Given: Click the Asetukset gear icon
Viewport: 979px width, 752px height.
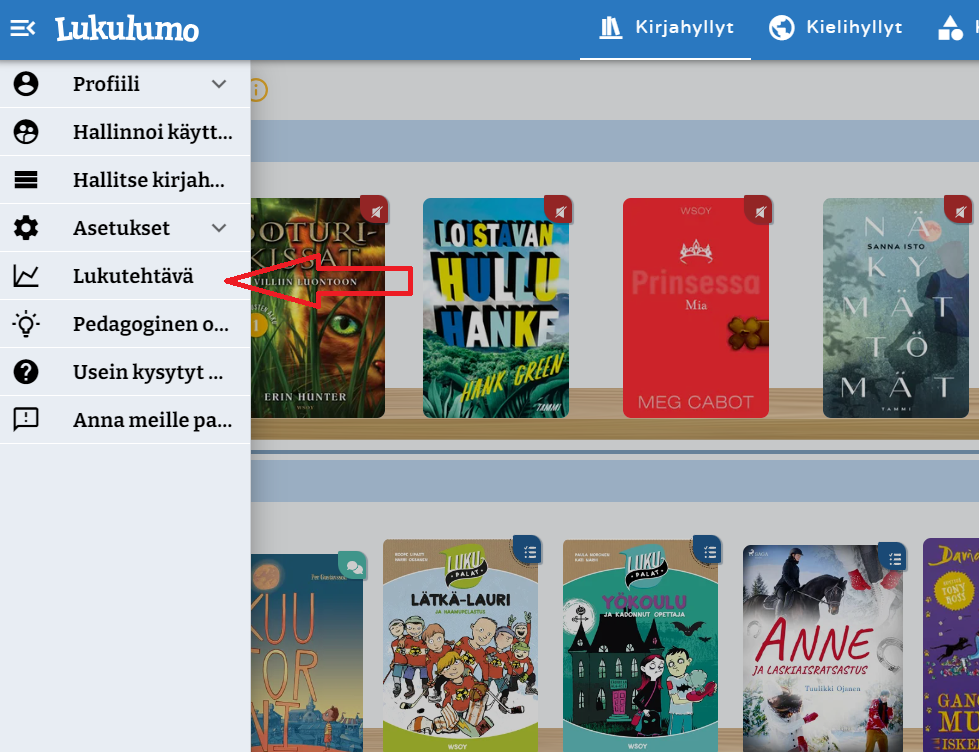Looking at the screenshot, I should click(x=26, y=228).
